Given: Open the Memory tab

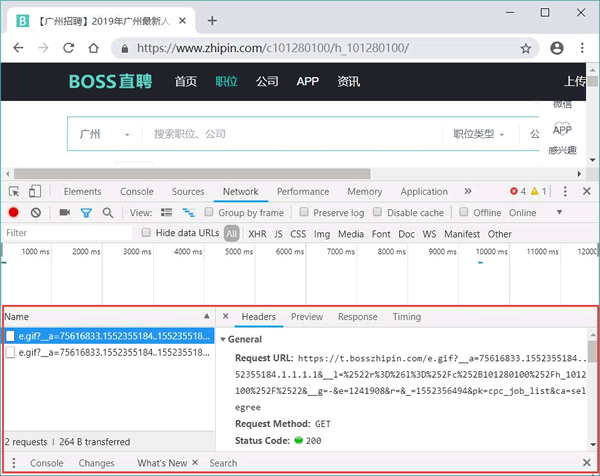Looking at the screenshot, I should coord(365,191).
